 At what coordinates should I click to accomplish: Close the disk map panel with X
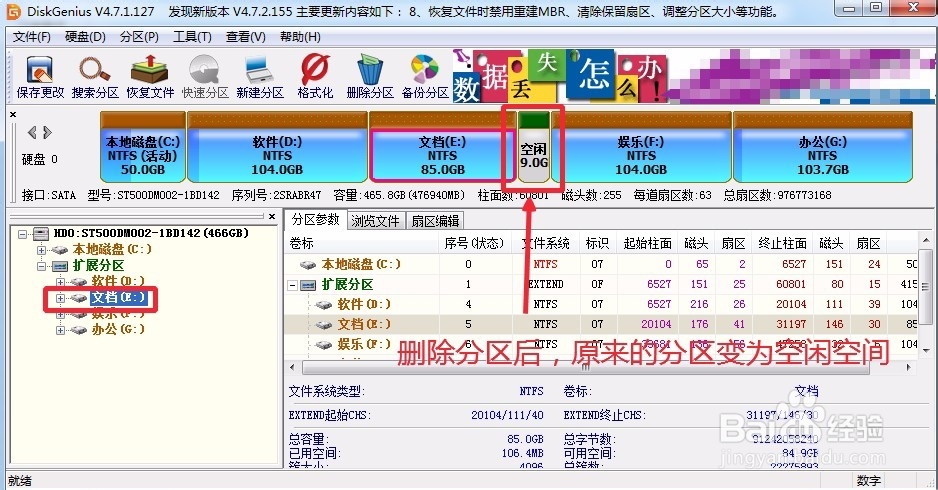[x=13, y=114]
